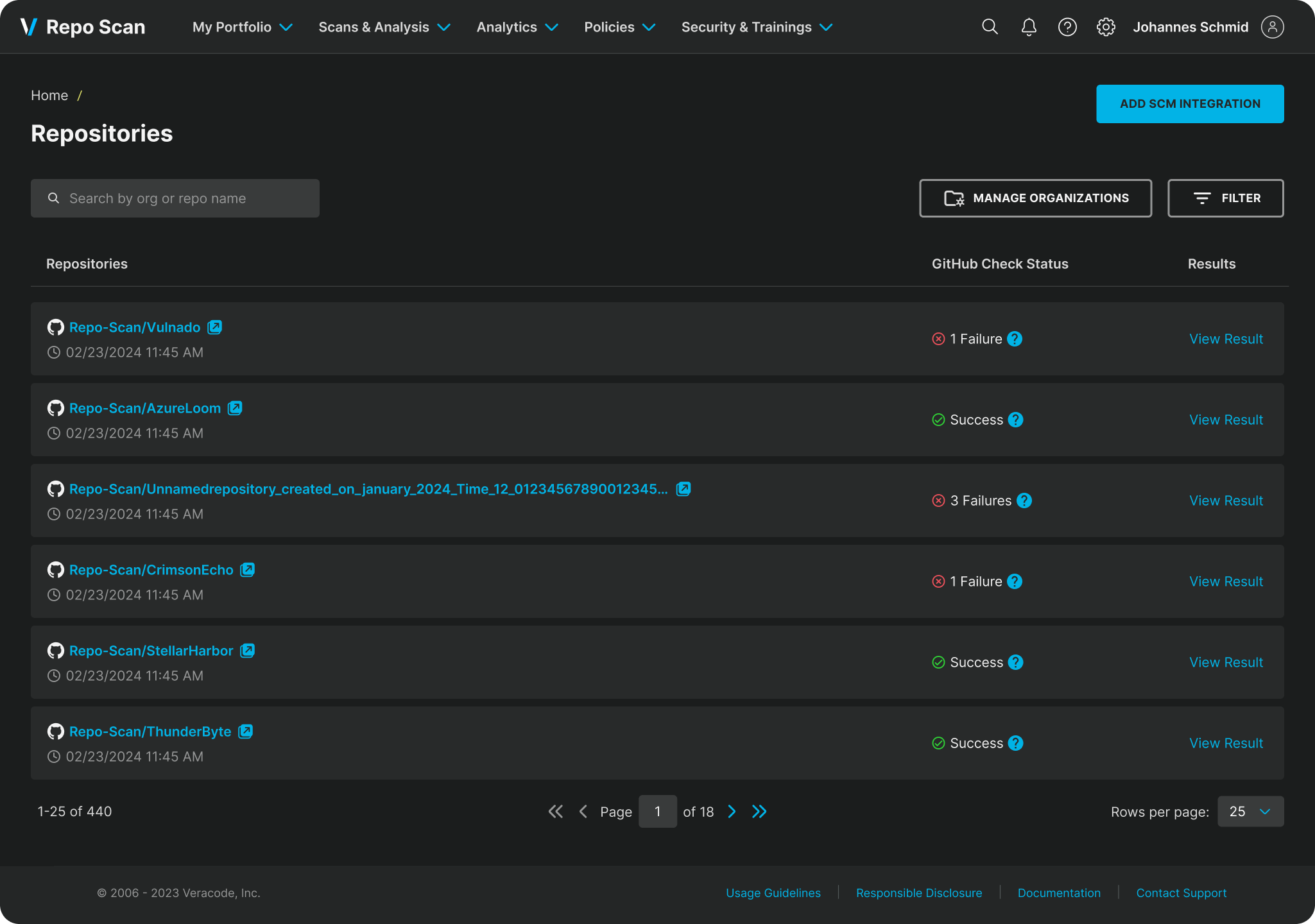Click the search magnifier icon in header

click(990, 27)
